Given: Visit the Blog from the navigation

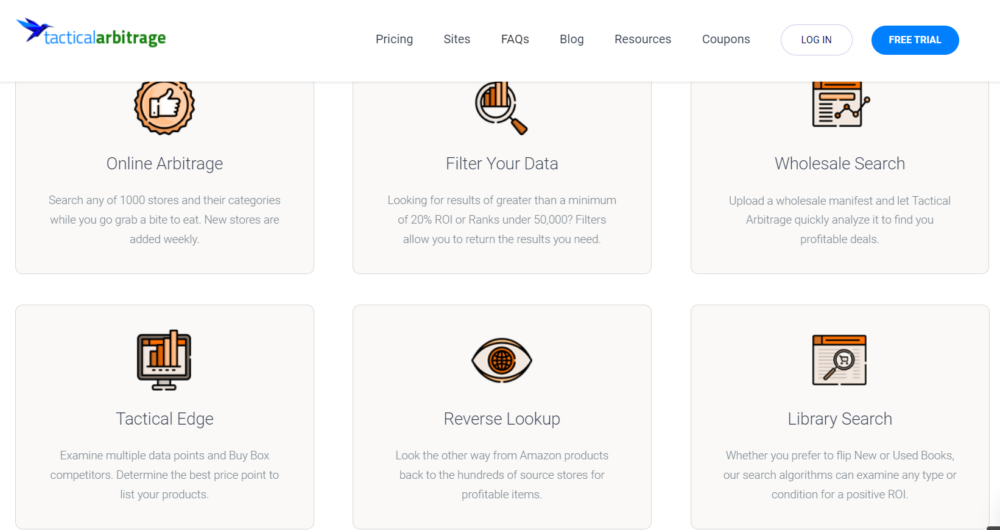Looking at the screenshot, I should click(571, 40).
